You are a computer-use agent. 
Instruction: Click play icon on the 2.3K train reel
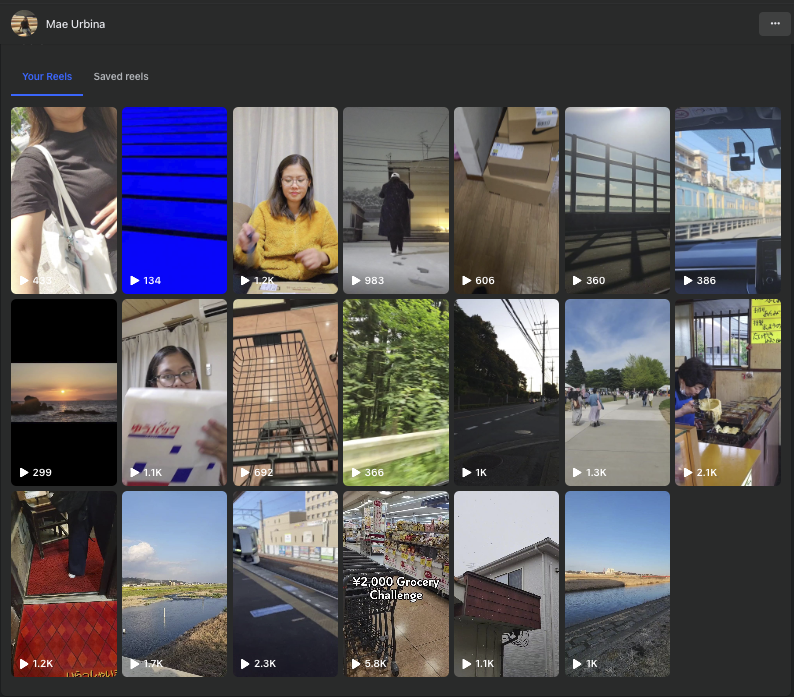[245, 664]
